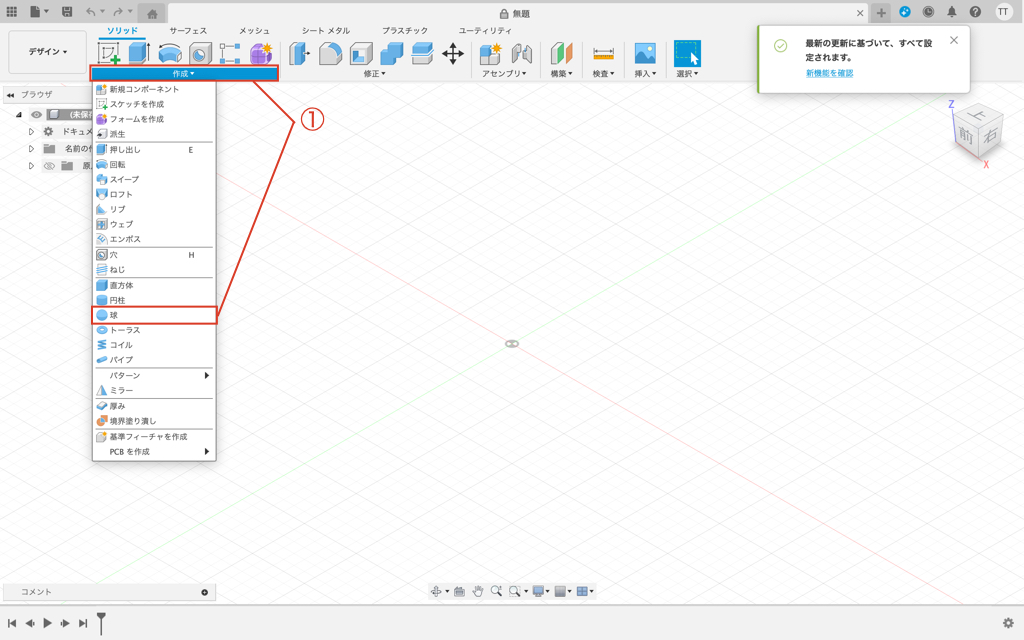Click the Joint icon above アセンブリ
This screenshot has width=1024, height=640.
click(x=521, y=54)
